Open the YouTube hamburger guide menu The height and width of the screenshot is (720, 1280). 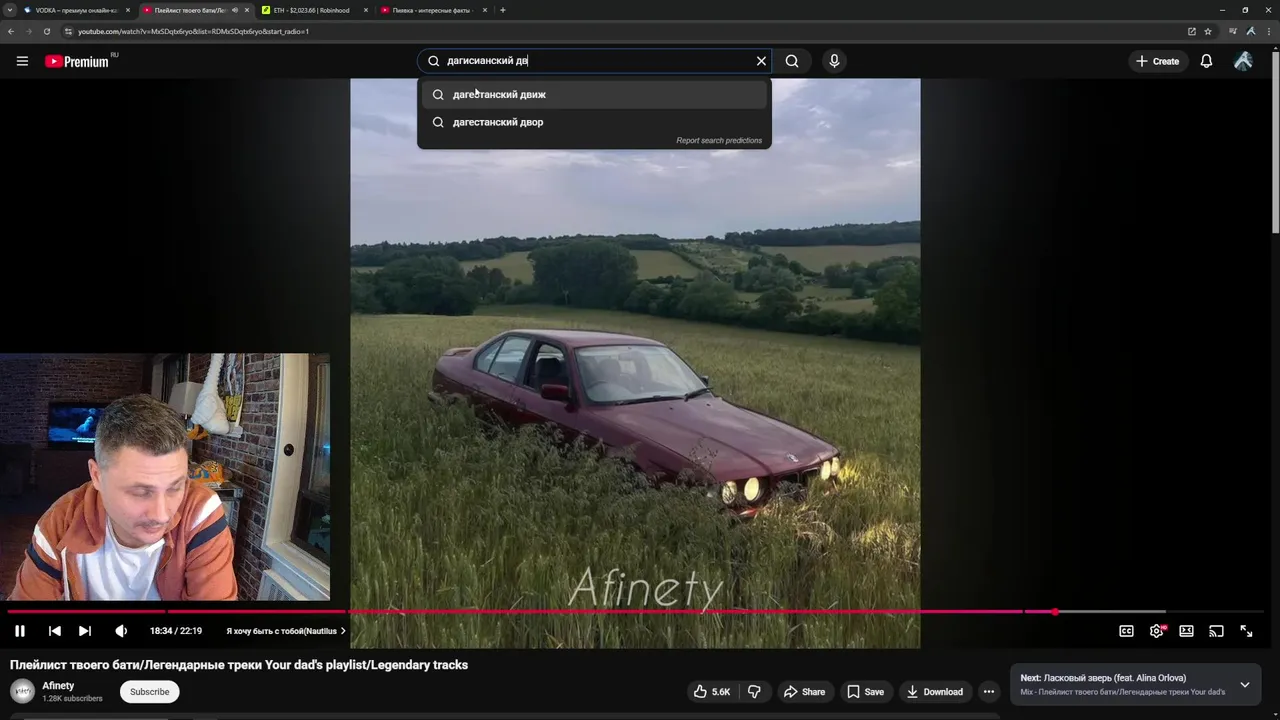pos(22,61)
